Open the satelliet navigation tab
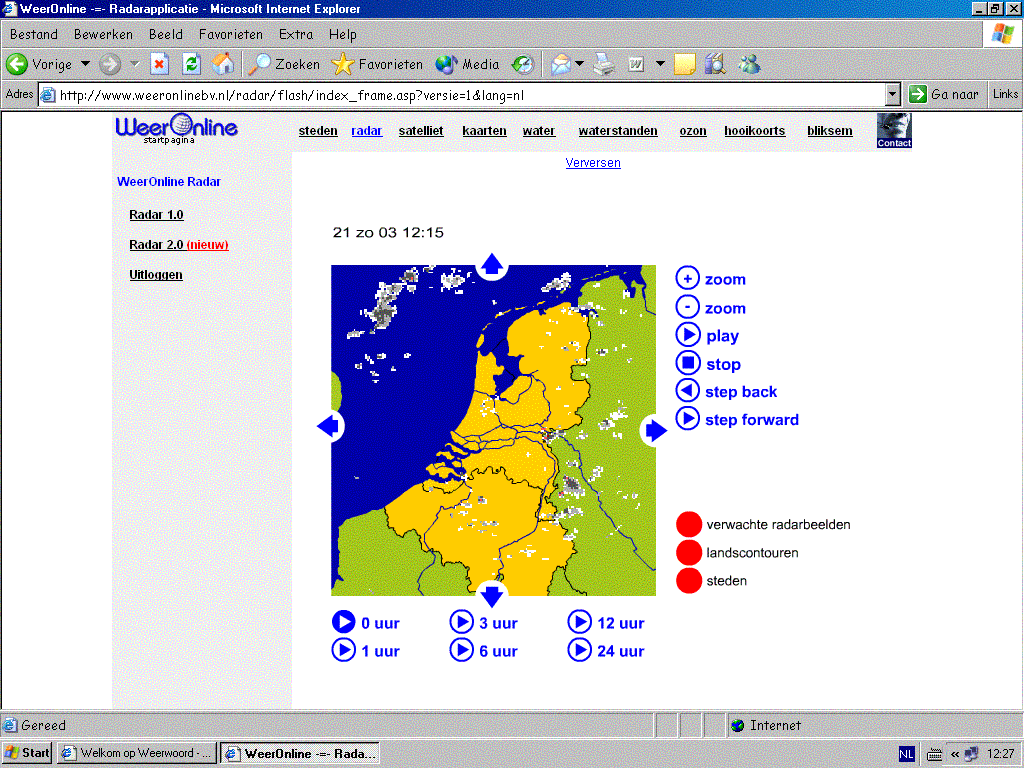 point(421,131)
